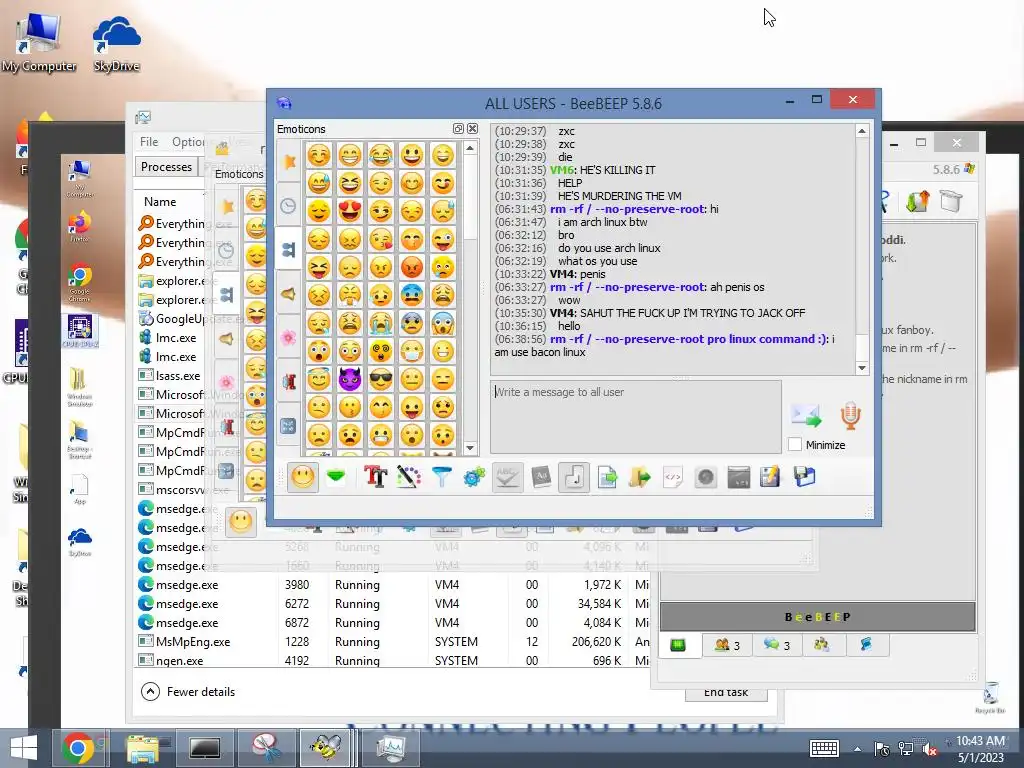Click the 'rm -rf / --no-preserve-root' nickname at 06:31:43
The height and width of the screenshot is (768, 1024).
pos(628,209)
